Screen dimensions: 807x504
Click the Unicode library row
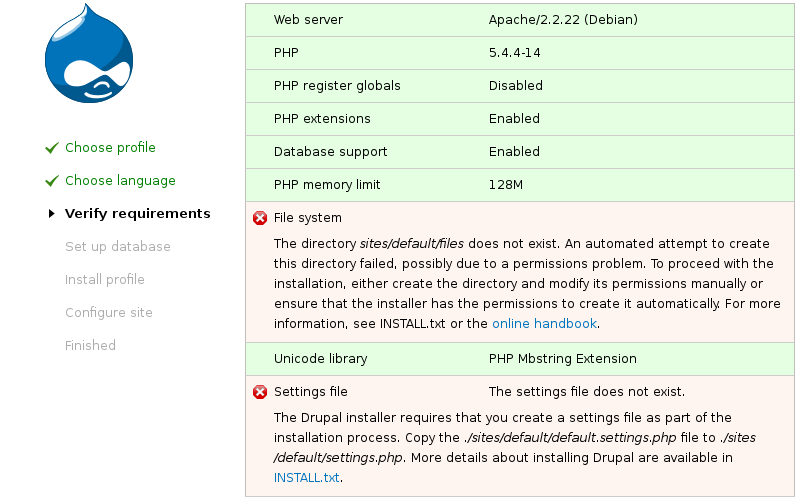(x=520, y=359)
